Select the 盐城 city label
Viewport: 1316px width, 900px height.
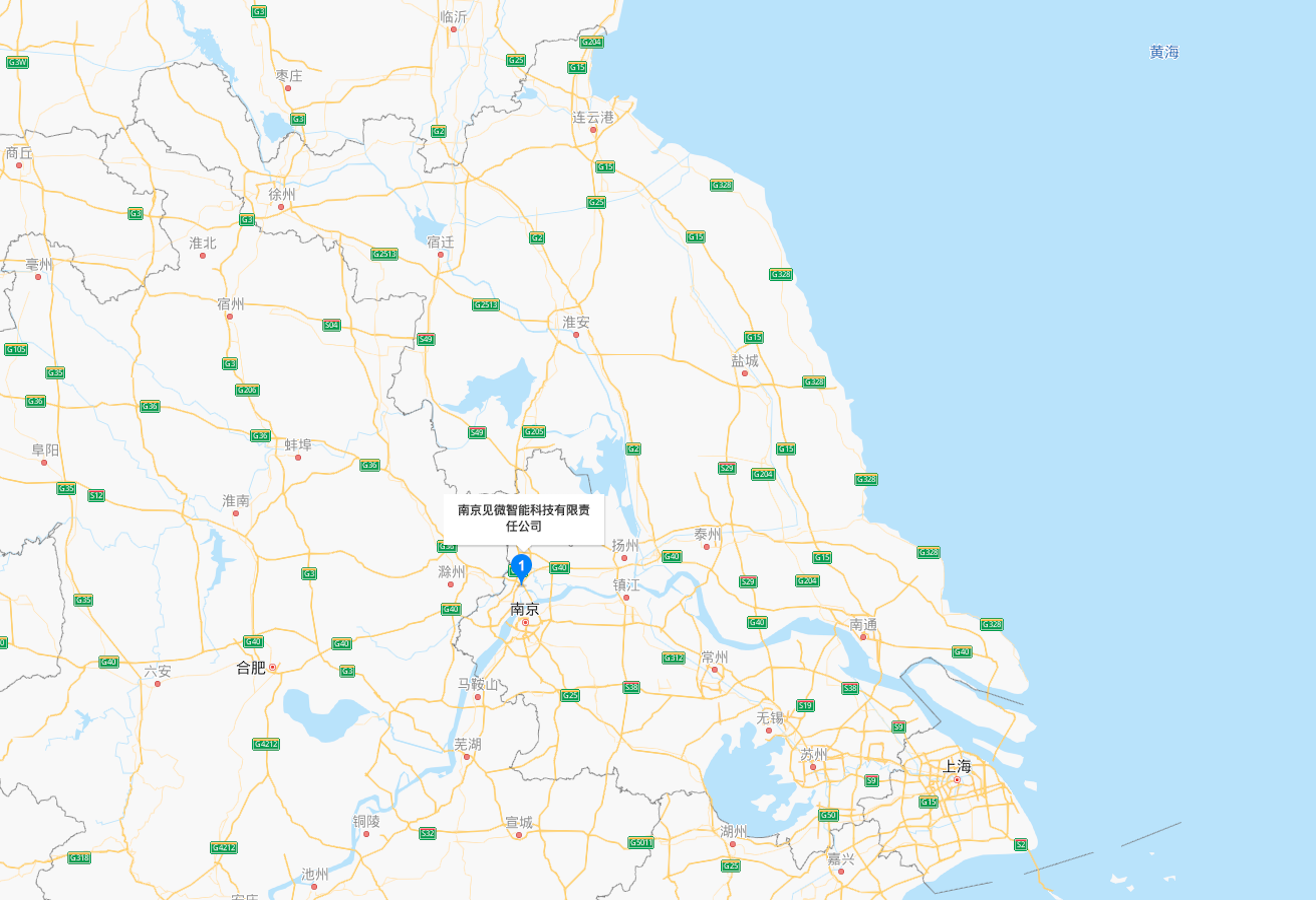pyautogui.click(x=745, y=360)
